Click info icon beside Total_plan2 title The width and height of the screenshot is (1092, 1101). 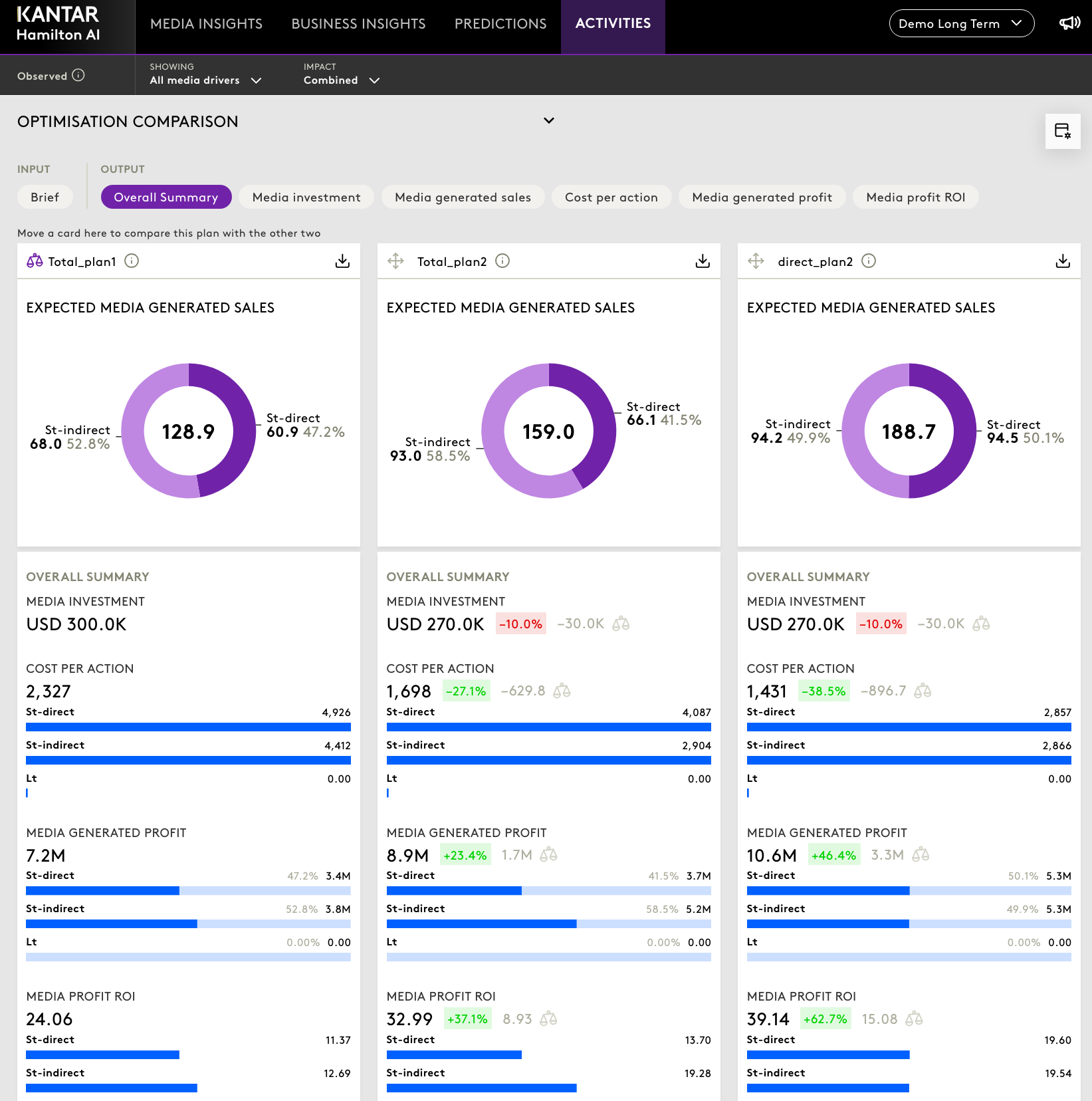coord(502,261)
